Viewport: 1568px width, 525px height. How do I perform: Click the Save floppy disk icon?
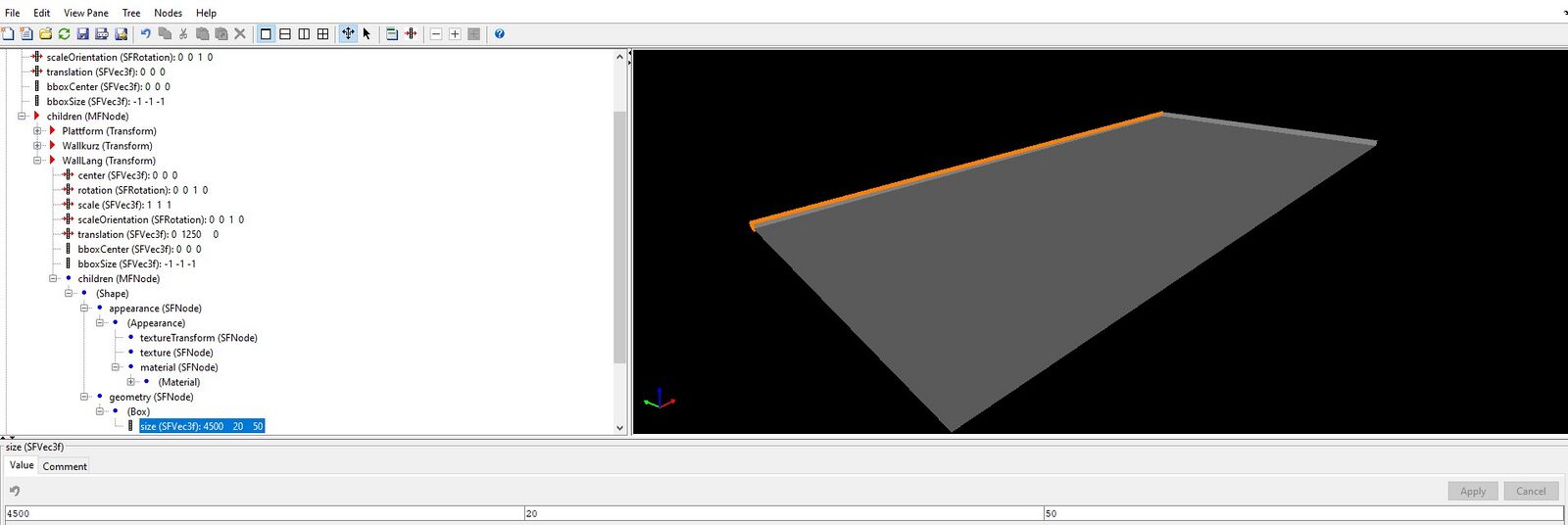pyautogui.click(x=83, y=34)
